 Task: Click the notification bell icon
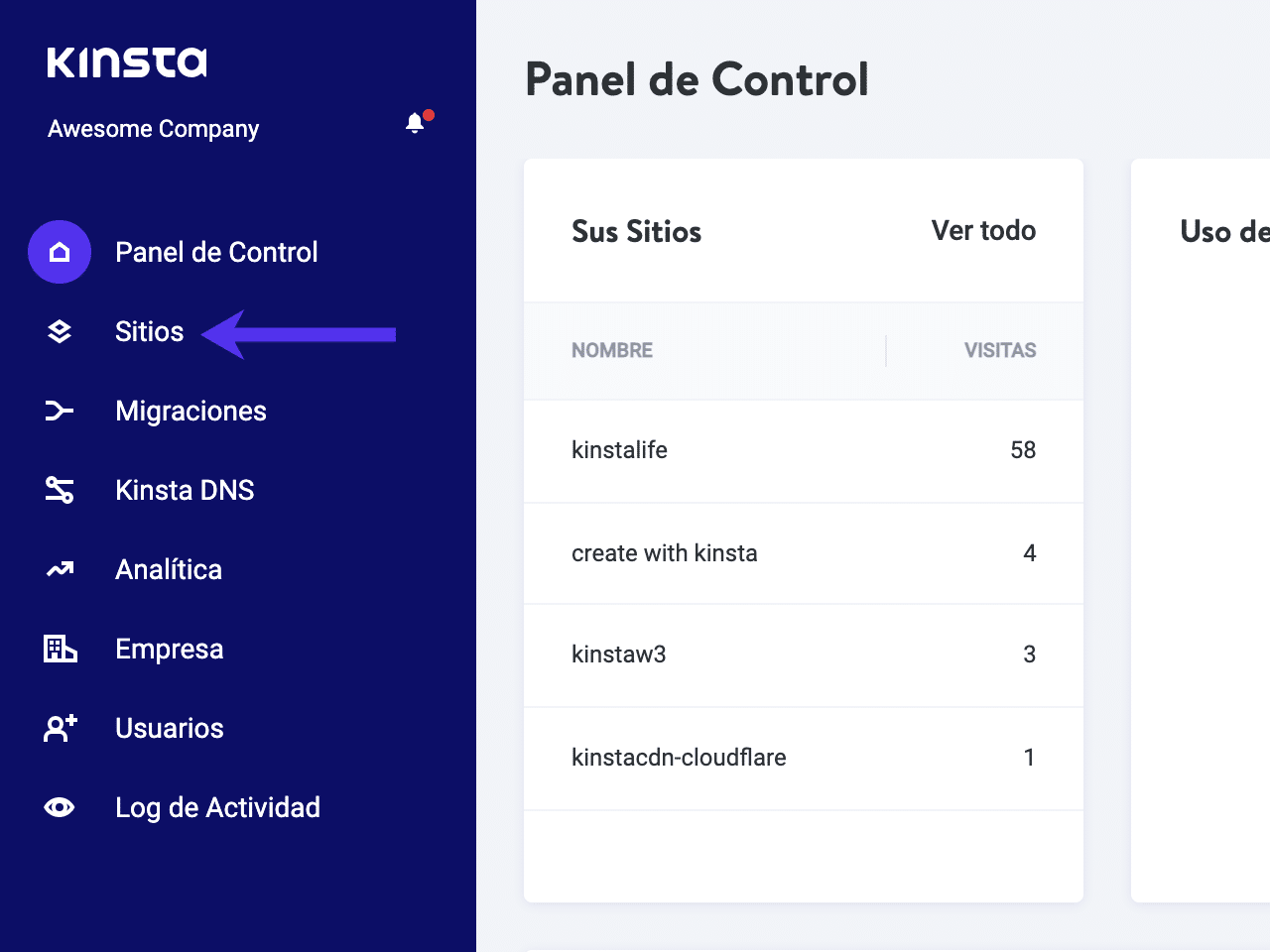click(x=415, y=123)
